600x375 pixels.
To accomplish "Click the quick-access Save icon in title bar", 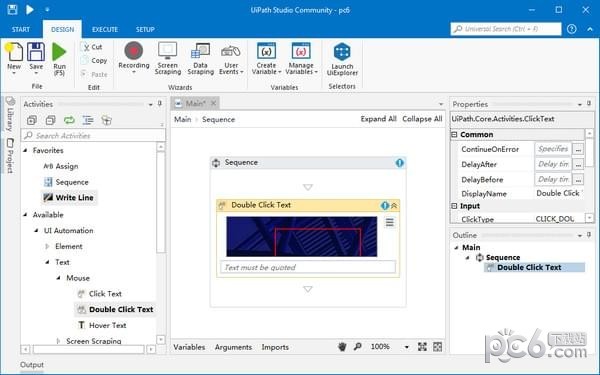I will coord(12,10).
